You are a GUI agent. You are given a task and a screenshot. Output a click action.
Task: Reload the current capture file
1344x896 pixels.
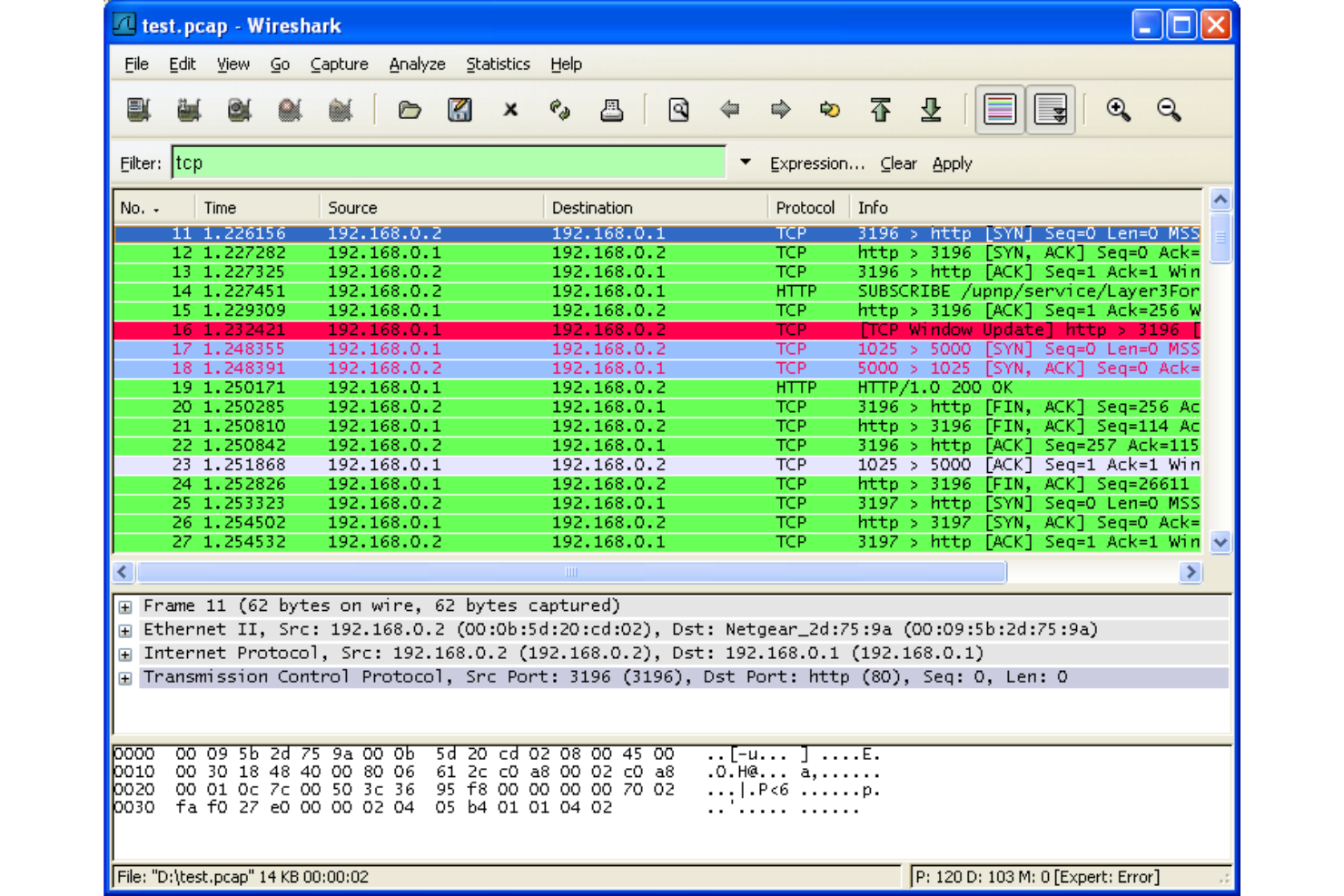pyautogui.click(x=560, y=110)
